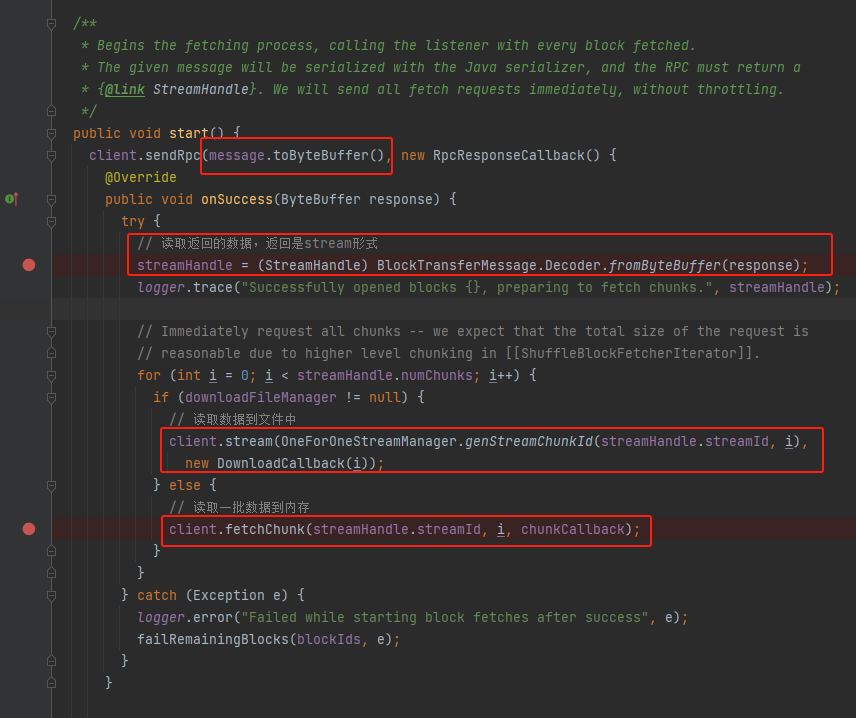Click the Chinese comment above streamHandle assignment
Viewport: 856px width, 718px height.
[257, 244]
